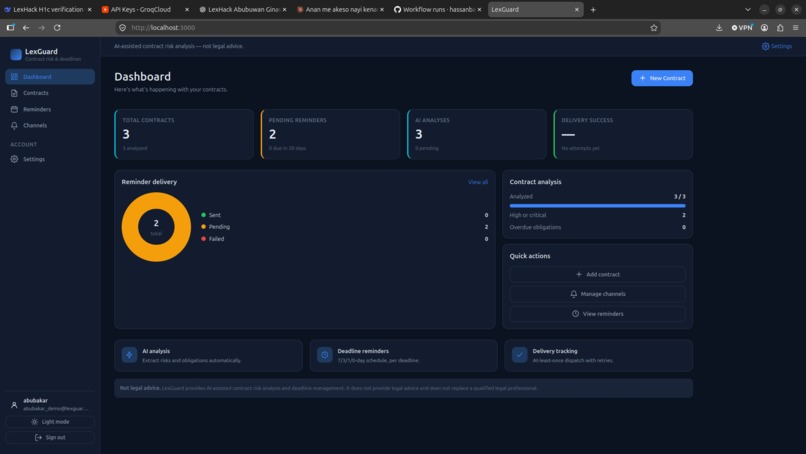The image size is (806, 454).
Task: Click the LexGuard logo icon in sidebar
Action: 16,55
